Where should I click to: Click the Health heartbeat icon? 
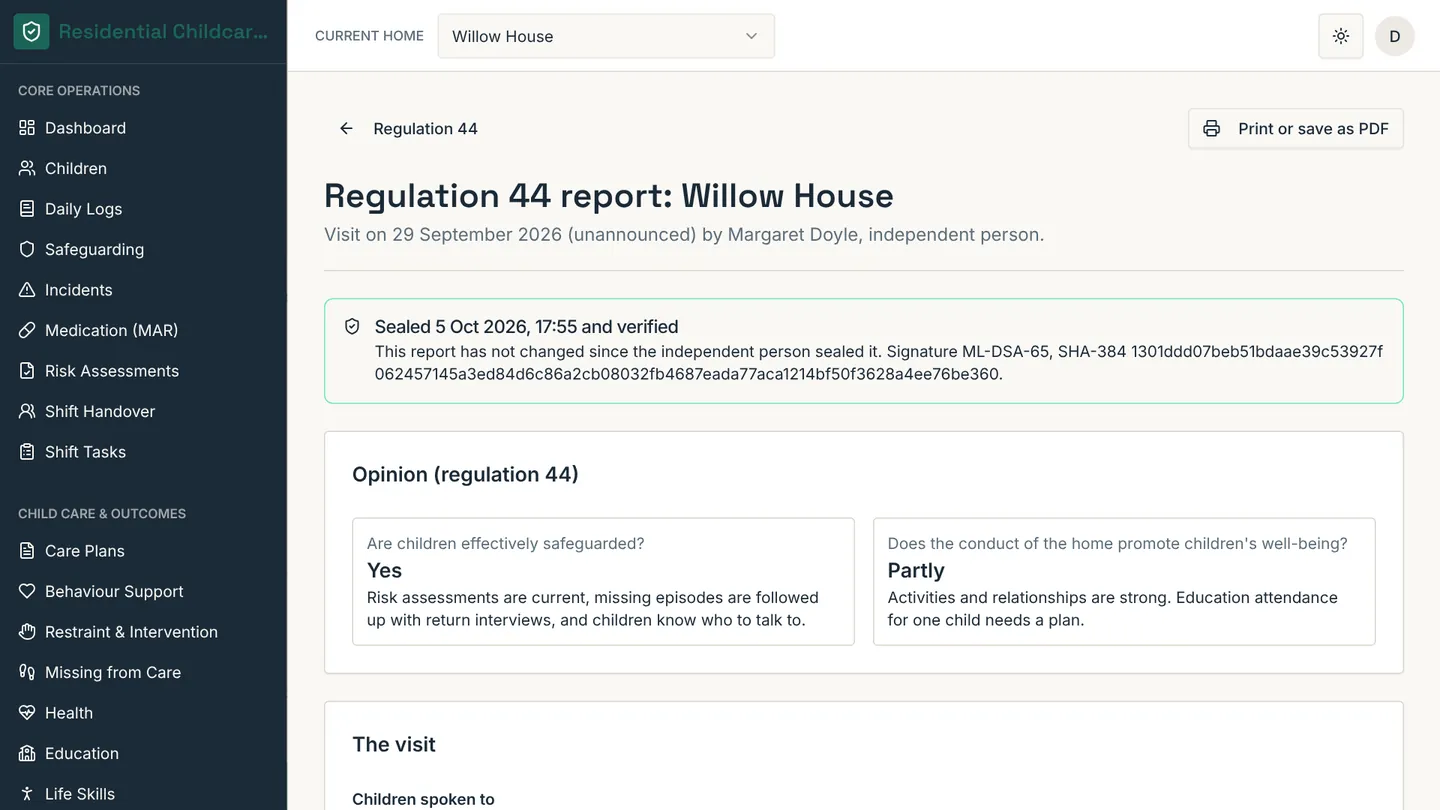27,713
